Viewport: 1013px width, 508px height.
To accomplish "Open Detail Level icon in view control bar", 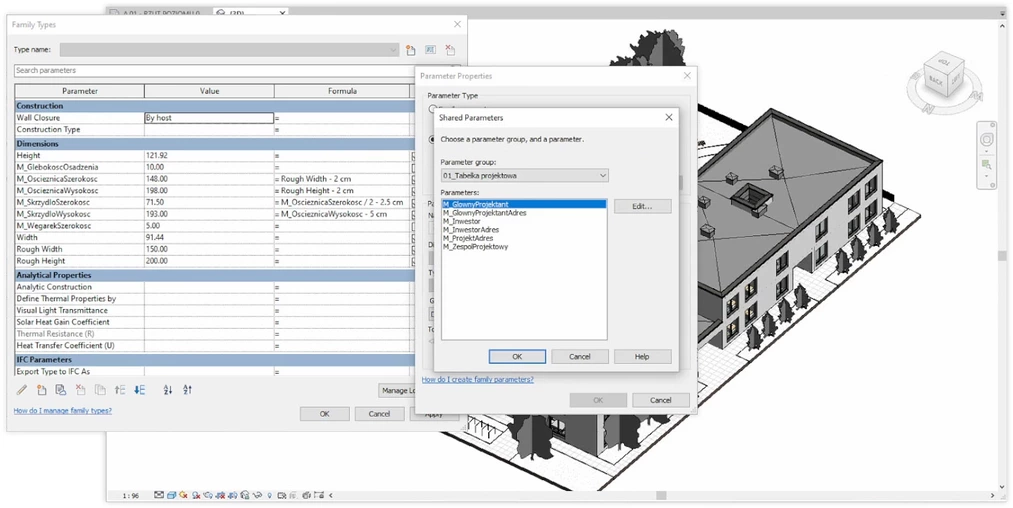I will click(x=159, y=496).
